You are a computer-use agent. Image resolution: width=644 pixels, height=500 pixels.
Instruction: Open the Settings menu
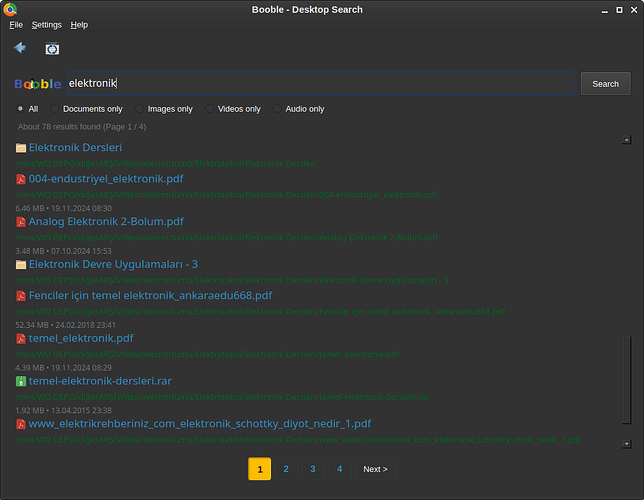click(46, 25)
